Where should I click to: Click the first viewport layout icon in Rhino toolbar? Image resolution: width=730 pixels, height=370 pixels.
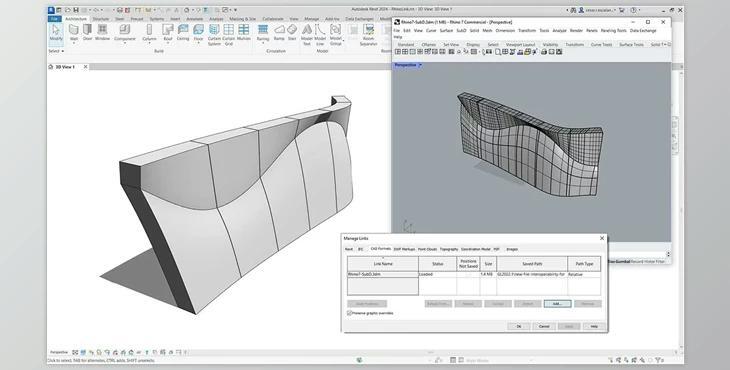point(398,52)
